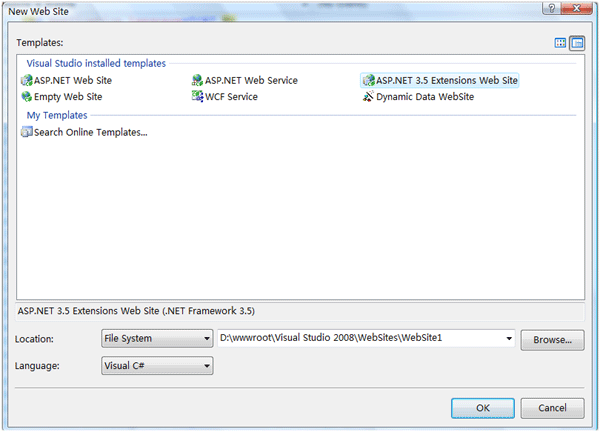Confirm with the OK button
The height and width of the screenshot is (432, 600).
tap(483, 408)
